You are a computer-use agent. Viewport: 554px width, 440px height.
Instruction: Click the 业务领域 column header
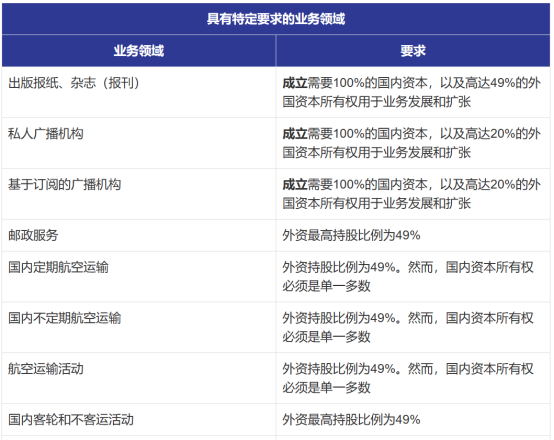(x=138, y=51)
